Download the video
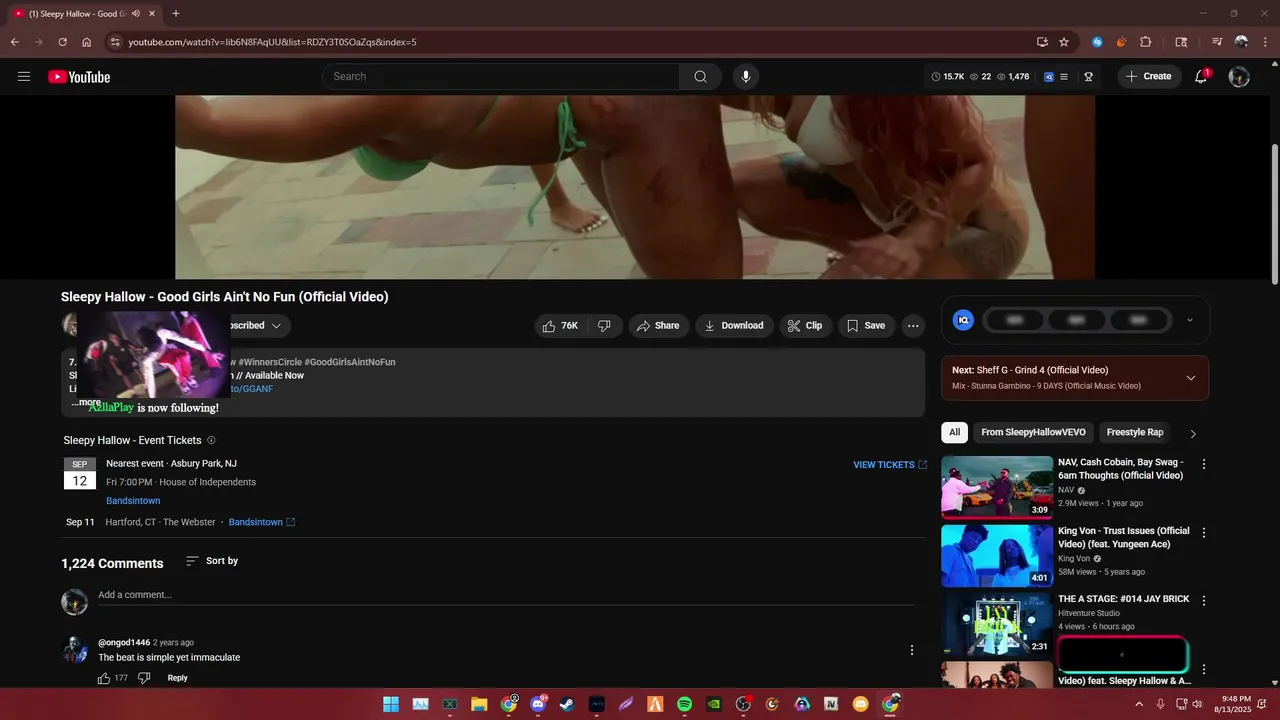 [734, 325]
